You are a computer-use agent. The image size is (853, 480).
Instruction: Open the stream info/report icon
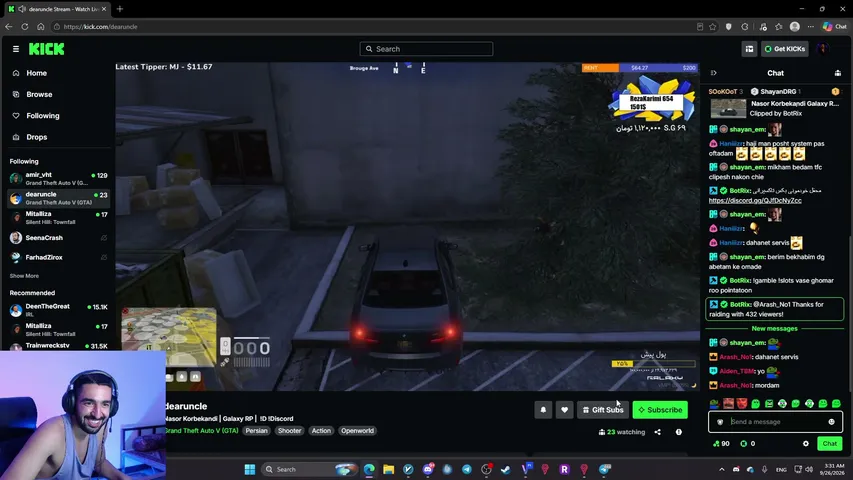tap(678, 432)
